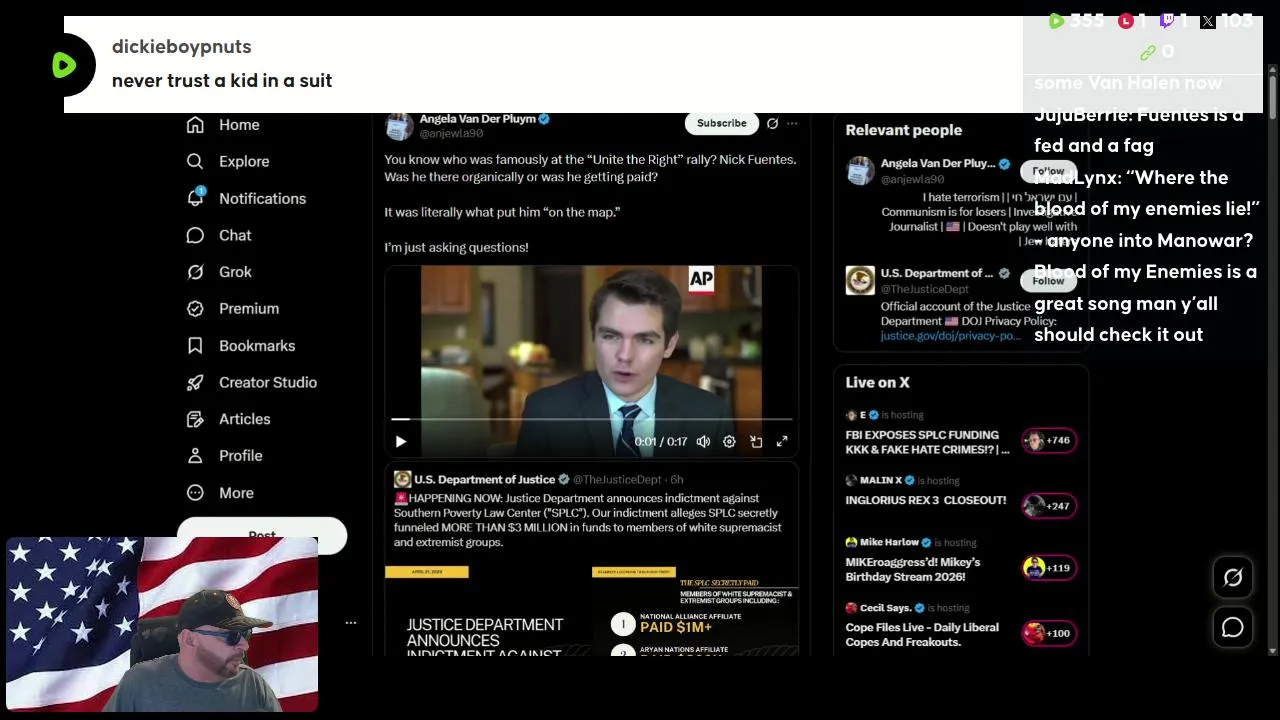Image resolution: width=1280 pixels, height=720 pixels.
Task: Open 'Cope Files Live' live stream
Action: (x=922, y=634)
